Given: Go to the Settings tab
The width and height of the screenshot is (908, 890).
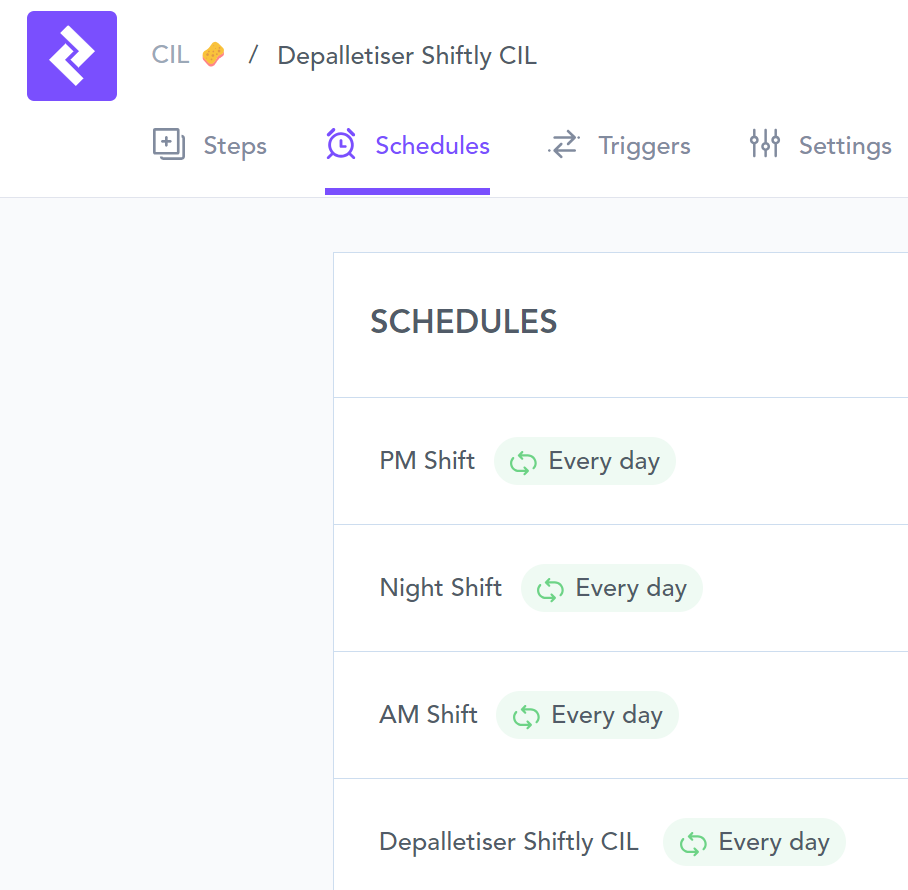Looking at the screenshot, I should point(844,146).
